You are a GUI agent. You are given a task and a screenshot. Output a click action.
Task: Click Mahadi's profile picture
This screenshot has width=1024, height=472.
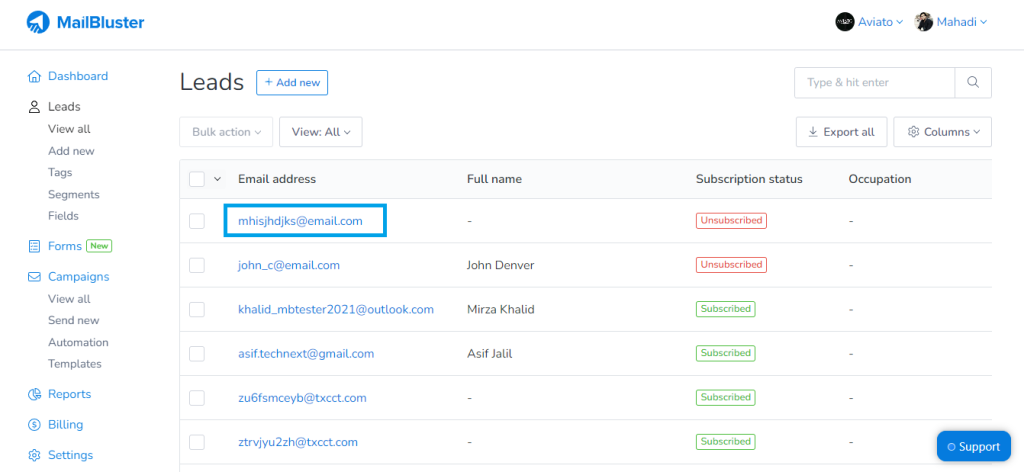point(923,22)
